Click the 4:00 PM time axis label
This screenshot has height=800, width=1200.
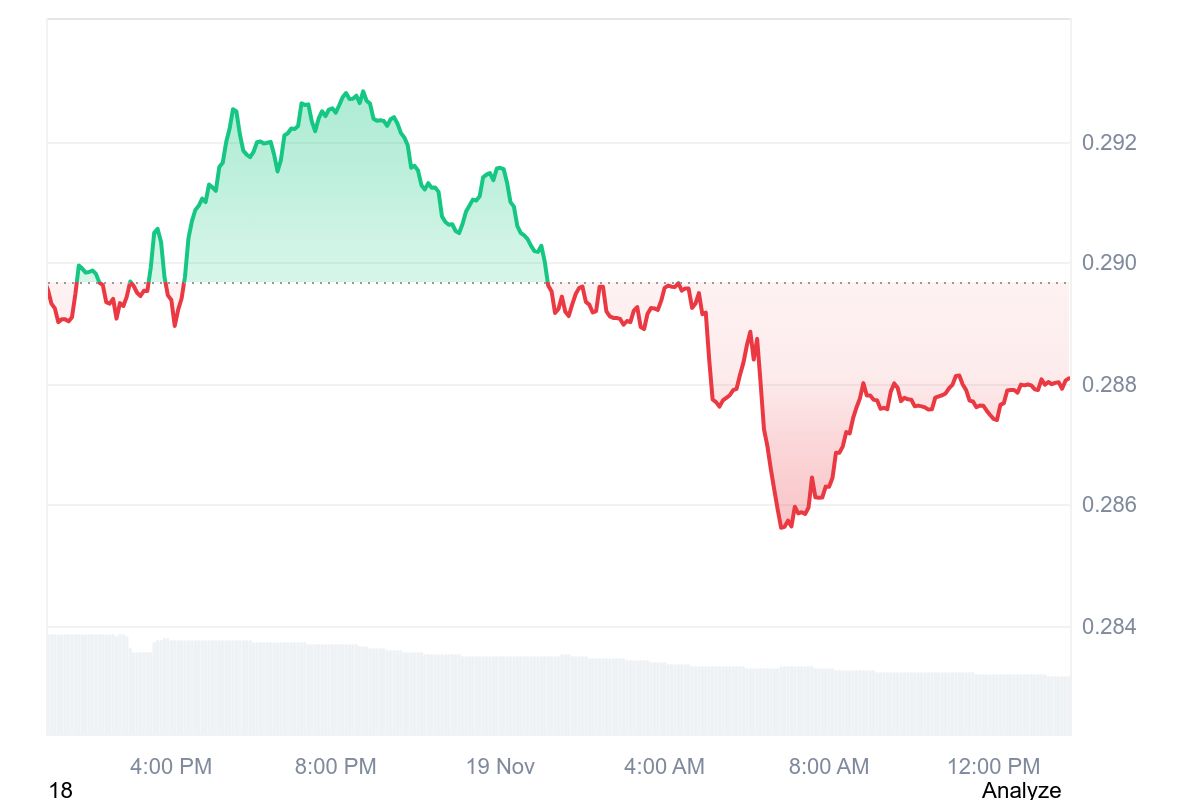(x=171, y=767)
